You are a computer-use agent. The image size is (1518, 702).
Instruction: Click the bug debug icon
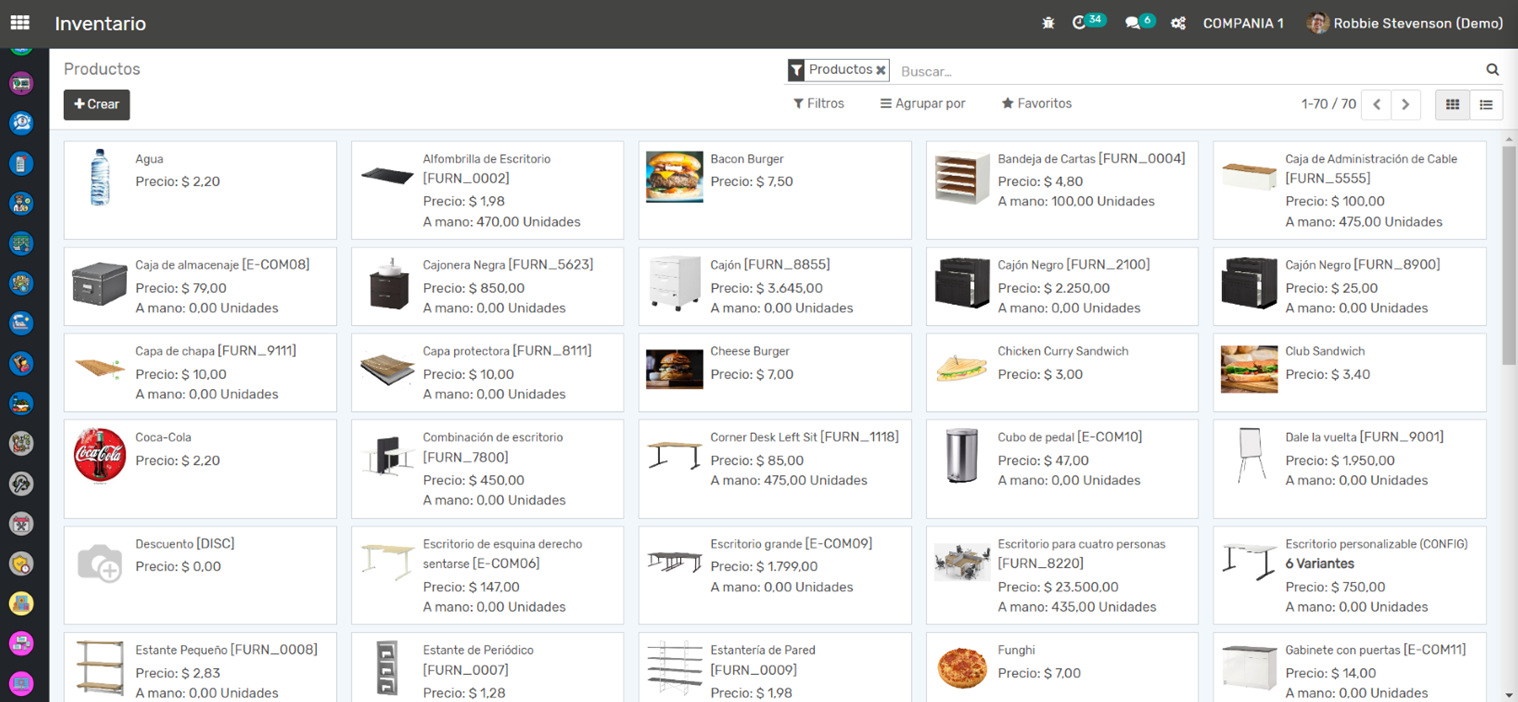pos(1048,23)
